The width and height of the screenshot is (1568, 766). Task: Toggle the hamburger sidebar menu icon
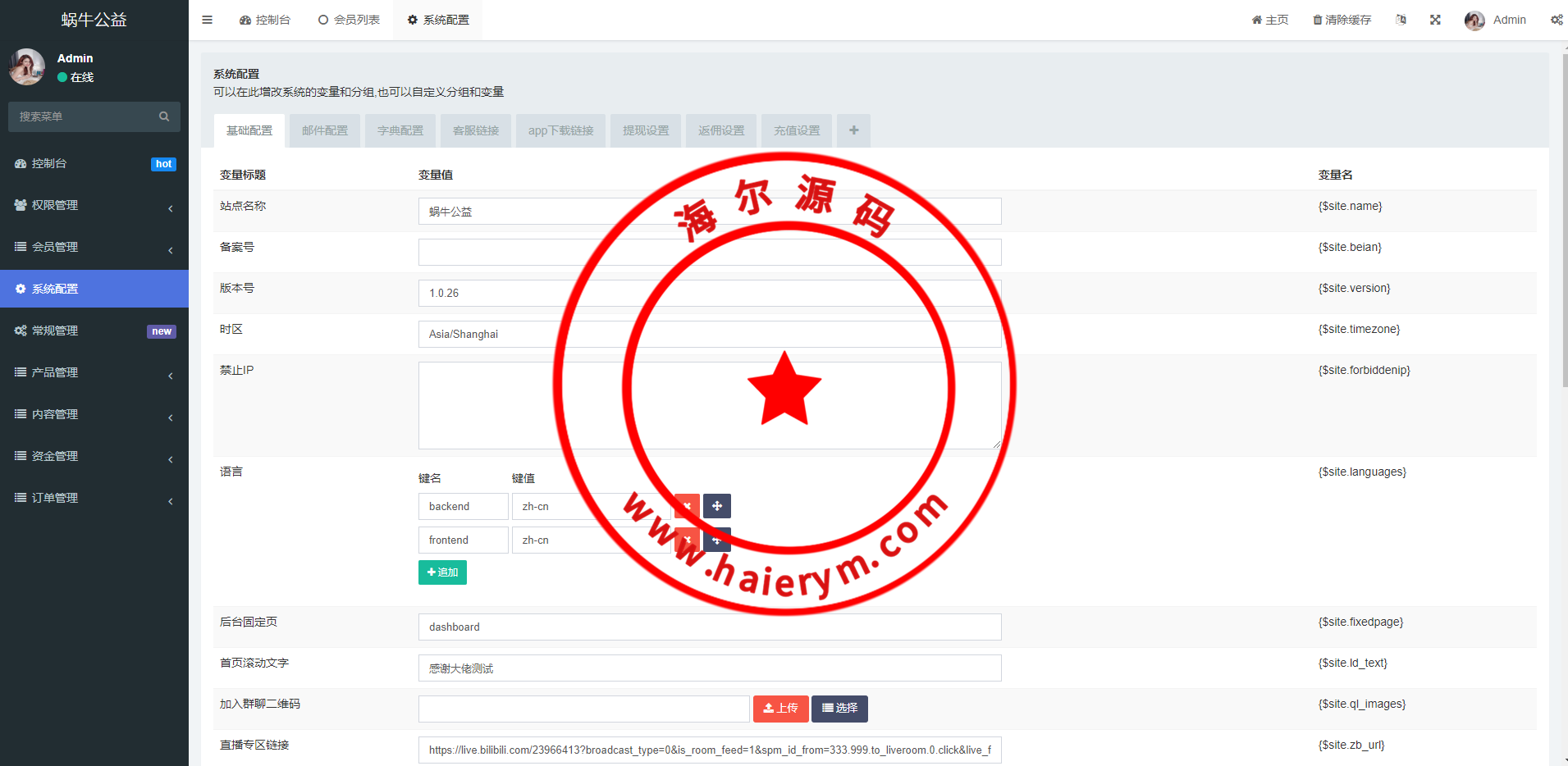point(207,20)
